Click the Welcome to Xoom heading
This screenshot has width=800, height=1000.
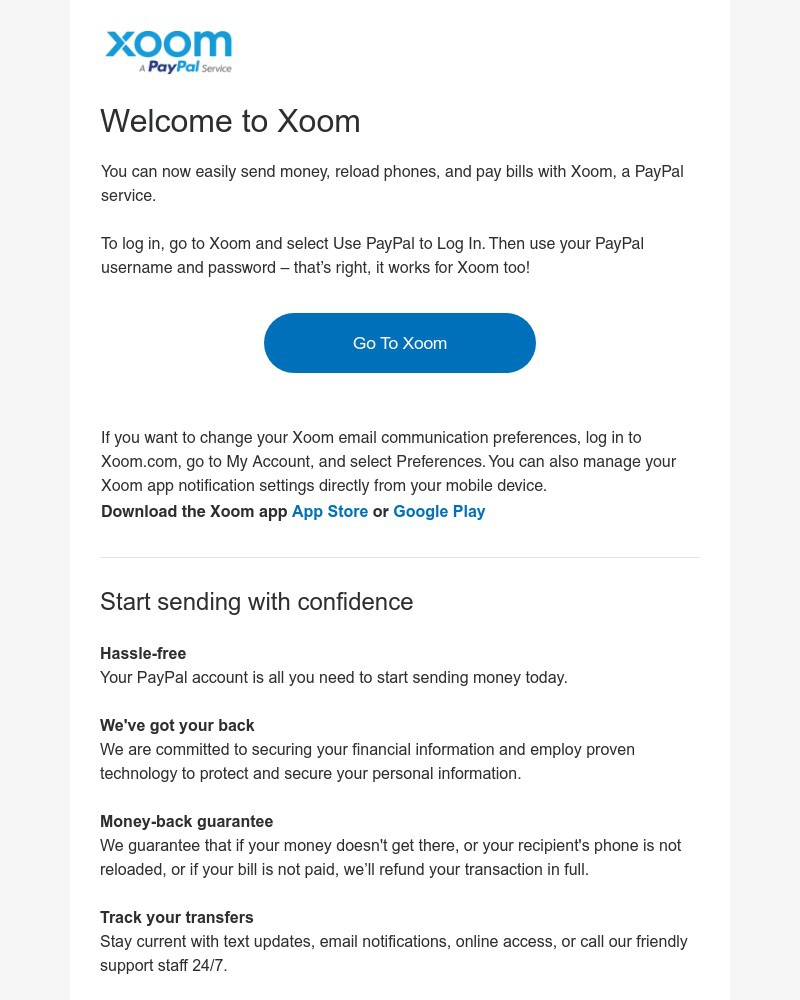coord(230,121)
